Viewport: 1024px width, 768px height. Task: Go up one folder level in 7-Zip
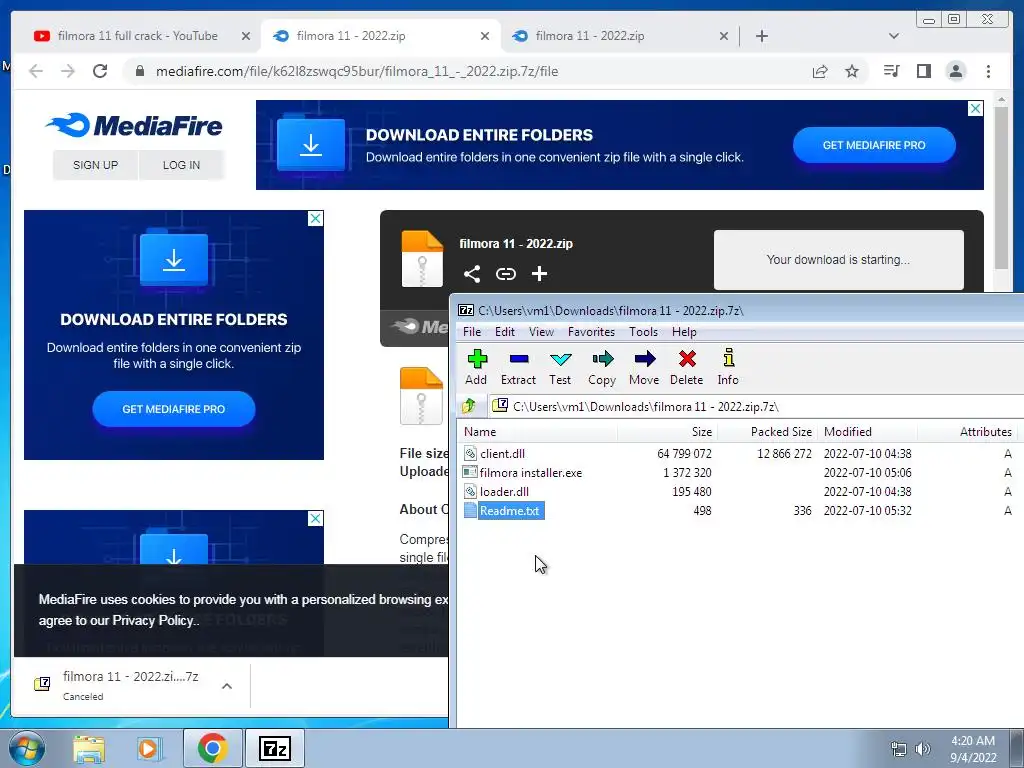[x=469, y=406]
